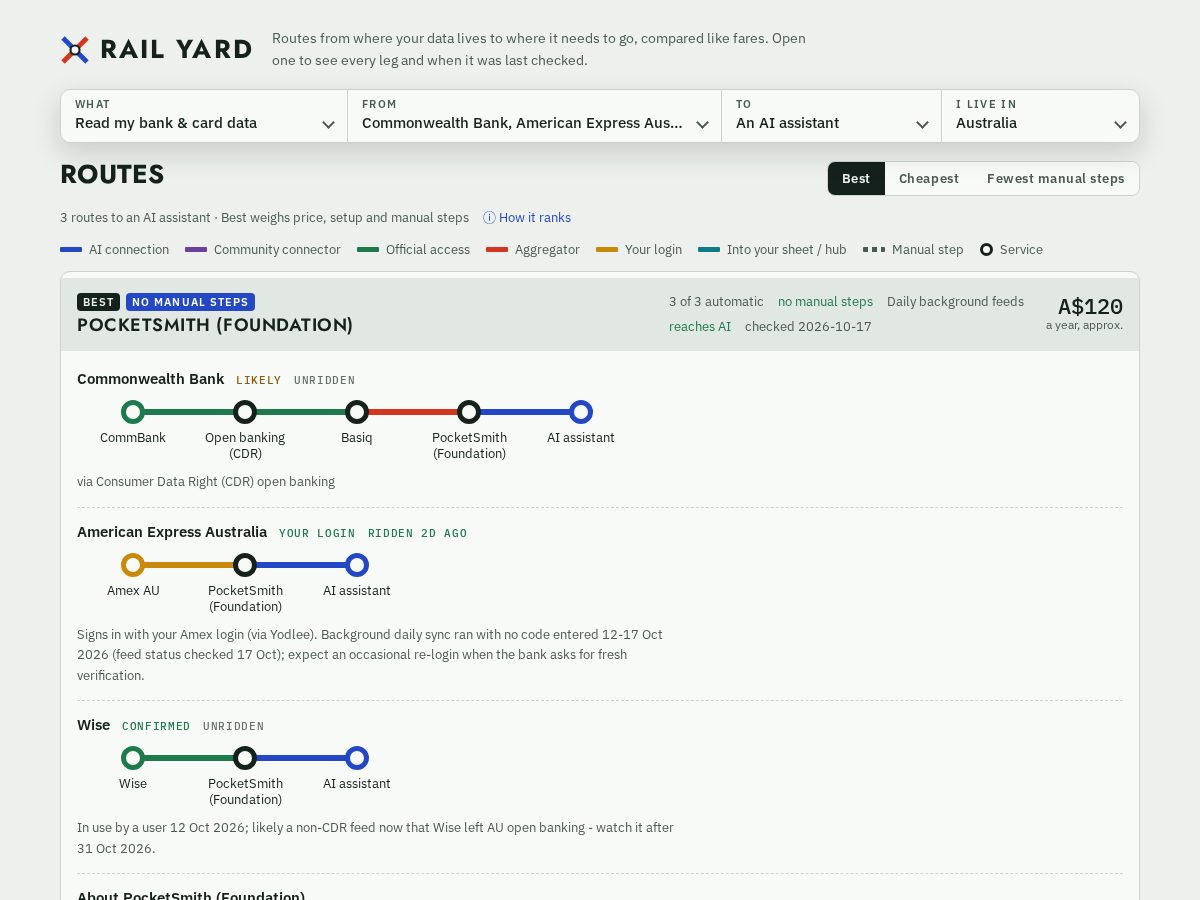Click '3 of 3 automatic' text
Screen dimensions: 1200x900
716,302
